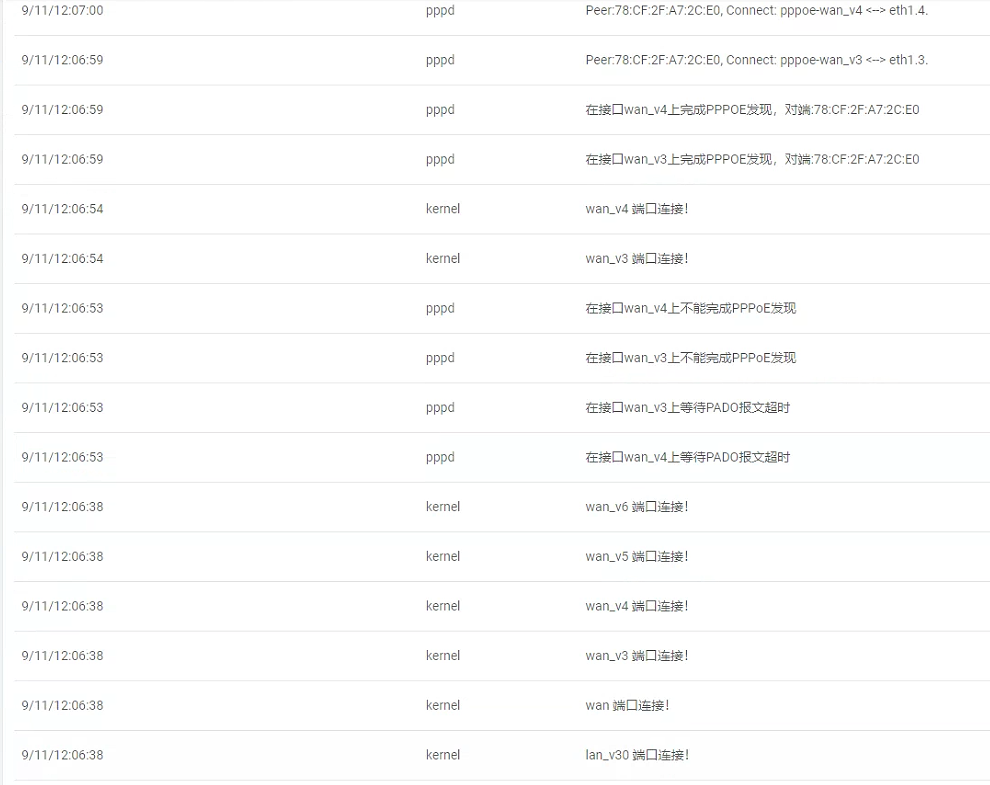Select the wan_v4 完成PPPOE发现 log message
The height and width of the screenshot is (785, 990).
pyautogui.click(x=752, y=110)
